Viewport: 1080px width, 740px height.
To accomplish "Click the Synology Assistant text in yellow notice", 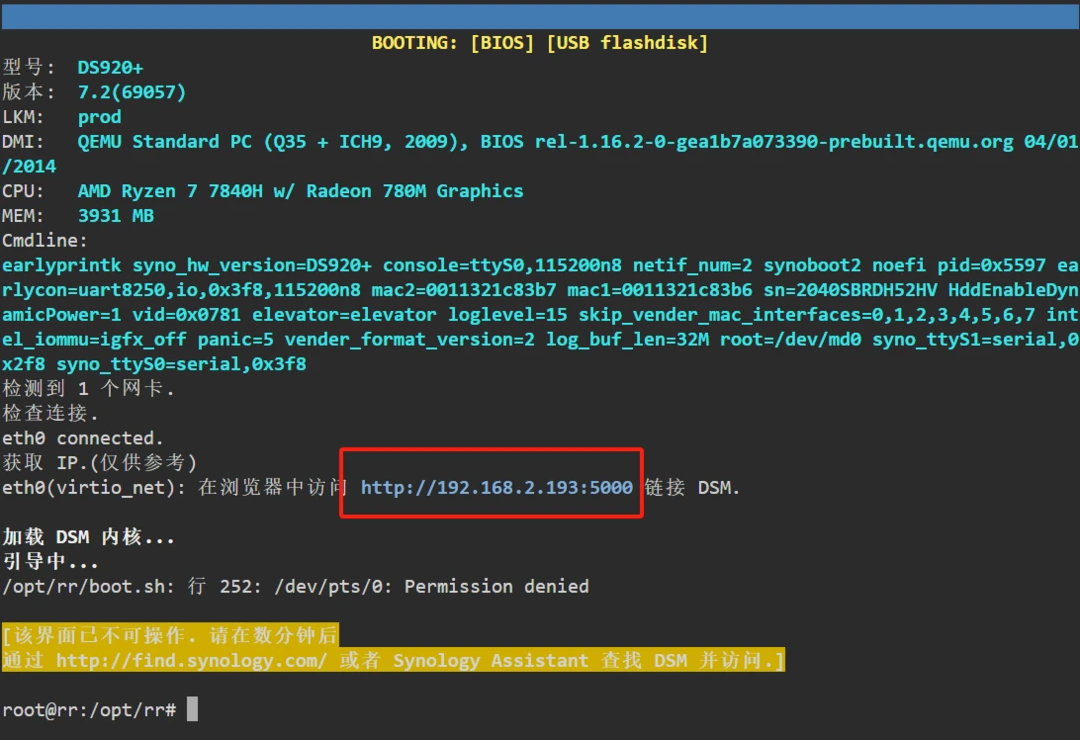I will tap(490, 660).
